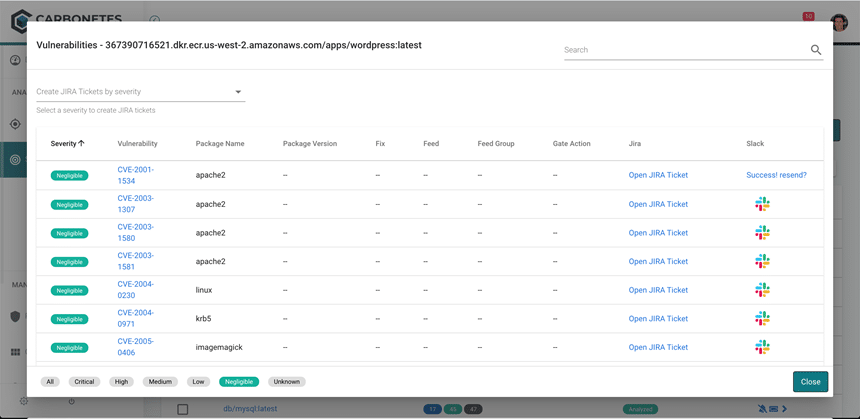Click the krb5 package name cell

[x=204, y=318]
